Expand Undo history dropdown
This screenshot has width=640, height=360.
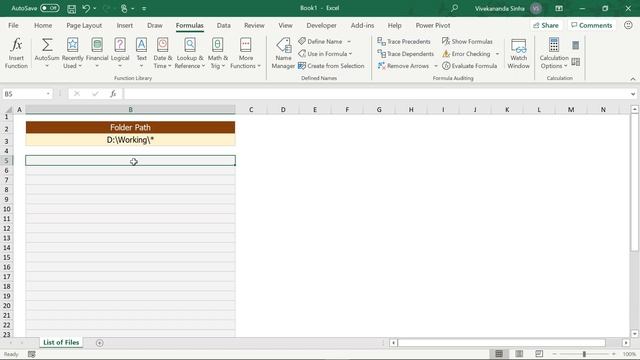click(95, 8)
